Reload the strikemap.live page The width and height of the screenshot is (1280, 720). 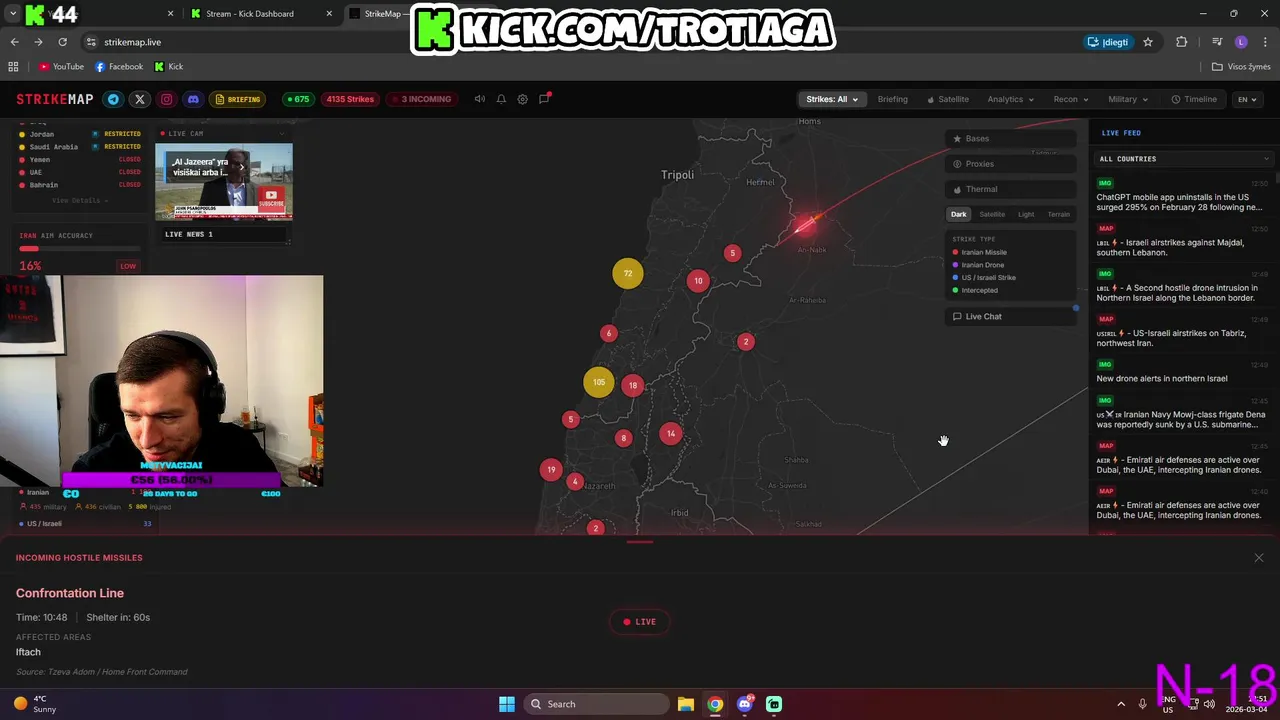pos(62,42)
